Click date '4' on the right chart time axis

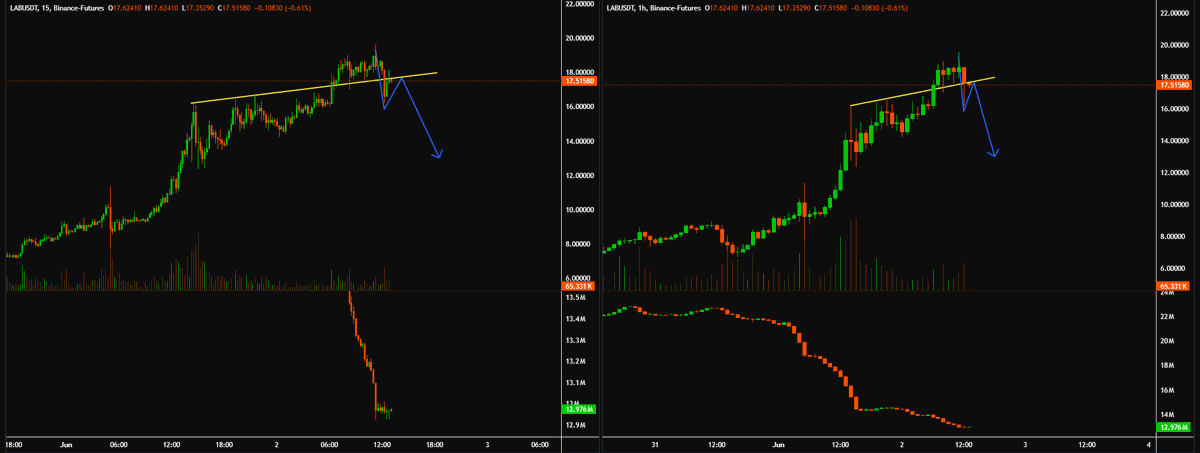click(1148, 443)
